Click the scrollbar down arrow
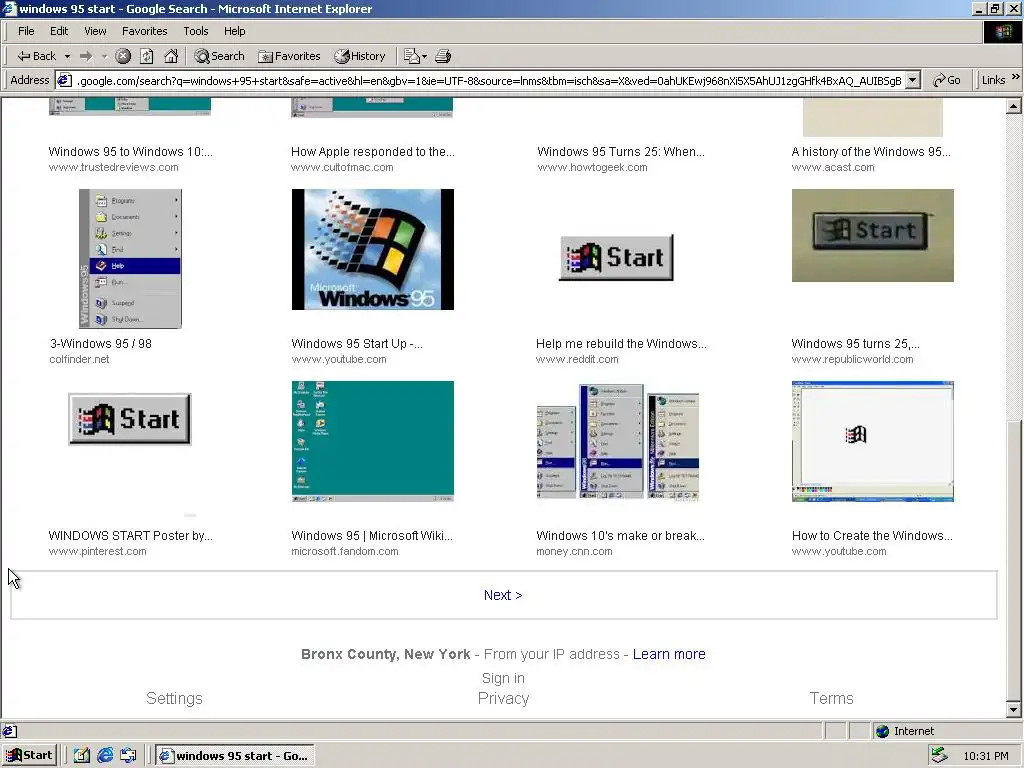 (x=1014, y=709)
